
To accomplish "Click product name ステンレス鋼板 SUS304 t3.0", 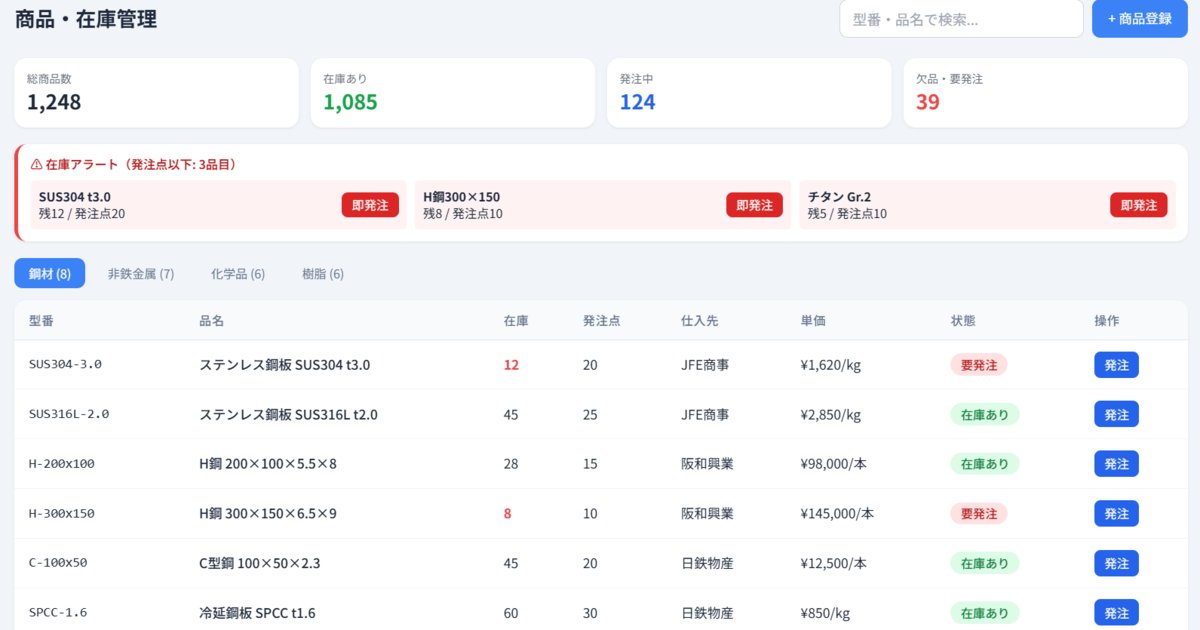I will (x=285, y=365).
